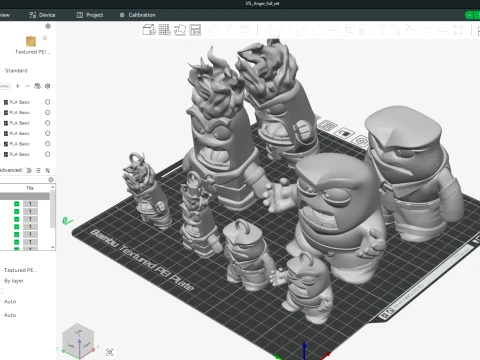Viewport: 480px width, 360px height.
Task: Click the AMS filament sync icon
Action: (37, 86)
